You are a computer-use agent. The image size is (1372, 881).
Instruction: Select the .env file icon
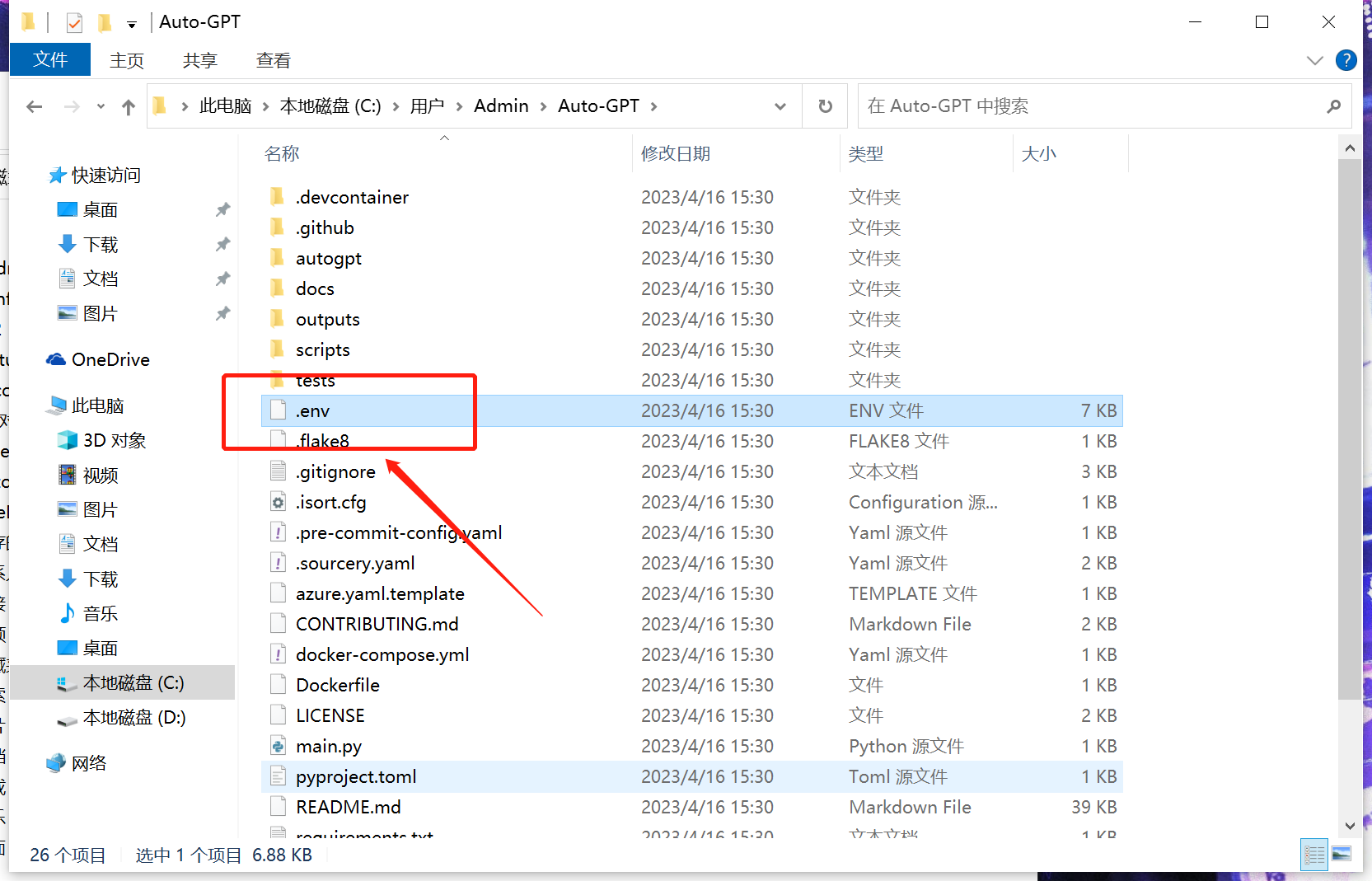click(279, 410)
